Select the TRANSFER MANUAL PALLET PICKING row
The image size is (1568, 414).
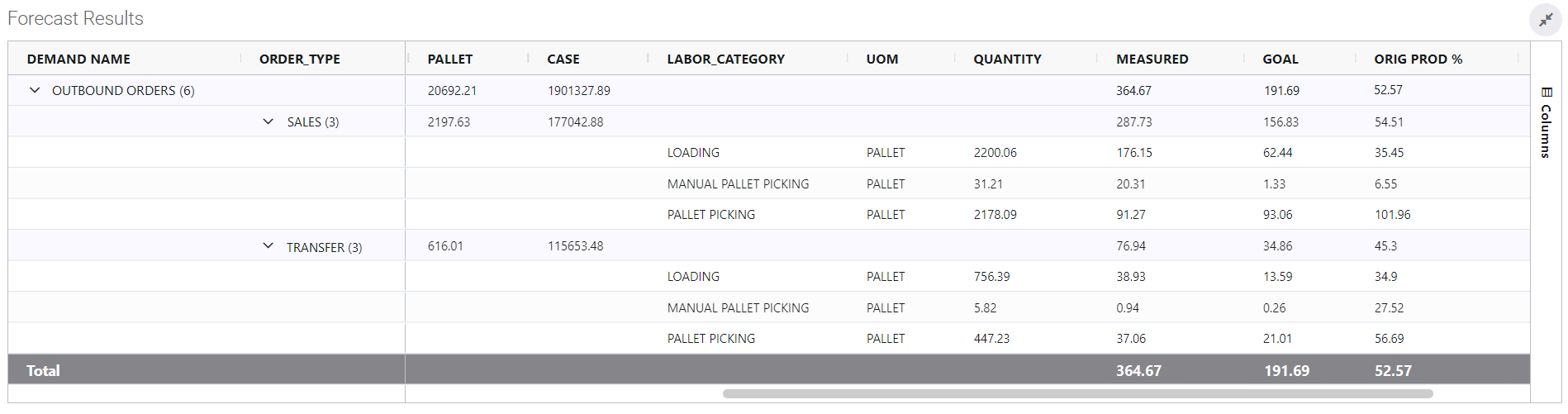[x=738, y=307]
